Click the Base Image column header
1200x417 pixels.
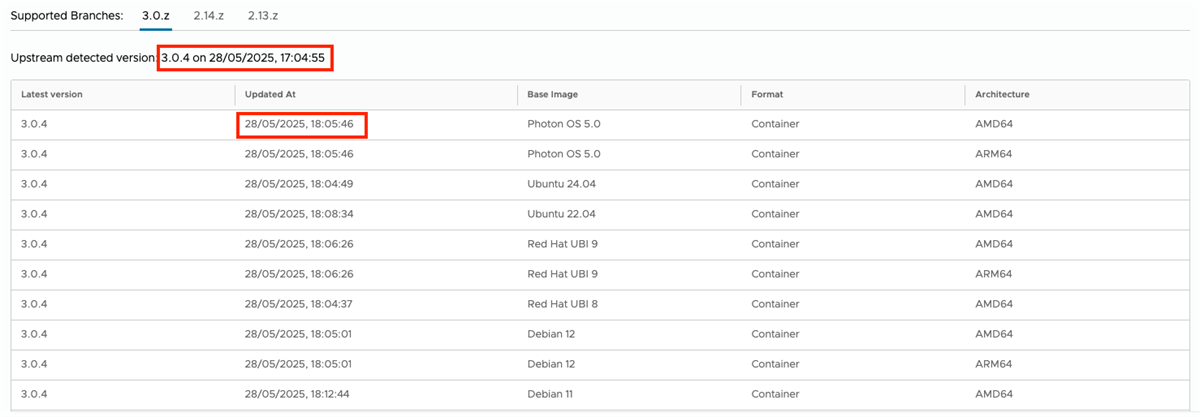[553, 94]
